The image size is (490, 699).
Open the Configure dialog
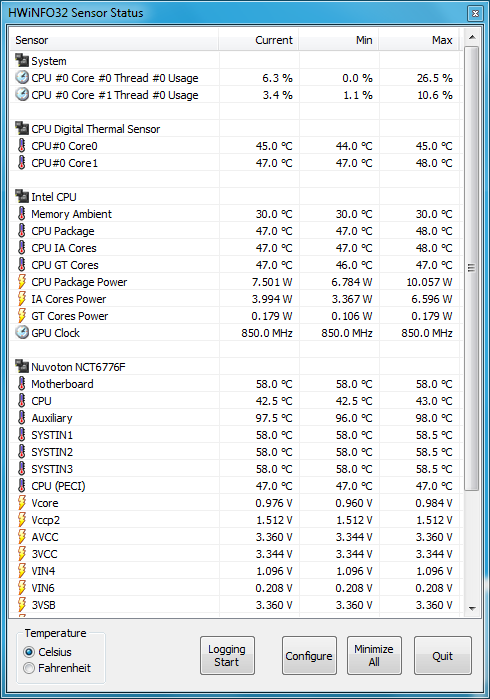pyautogui.click(x=309, y=655)
